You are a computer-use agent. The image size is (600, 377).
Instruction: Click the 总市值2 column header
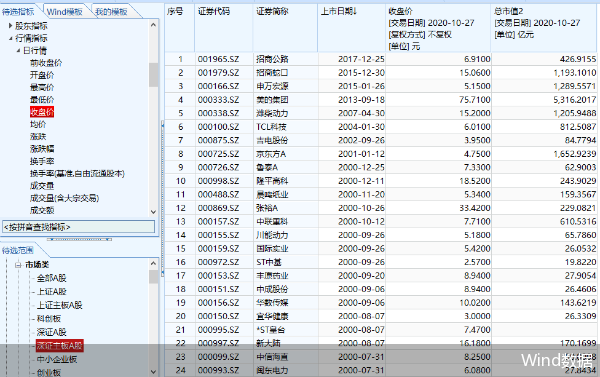(545, 28)
